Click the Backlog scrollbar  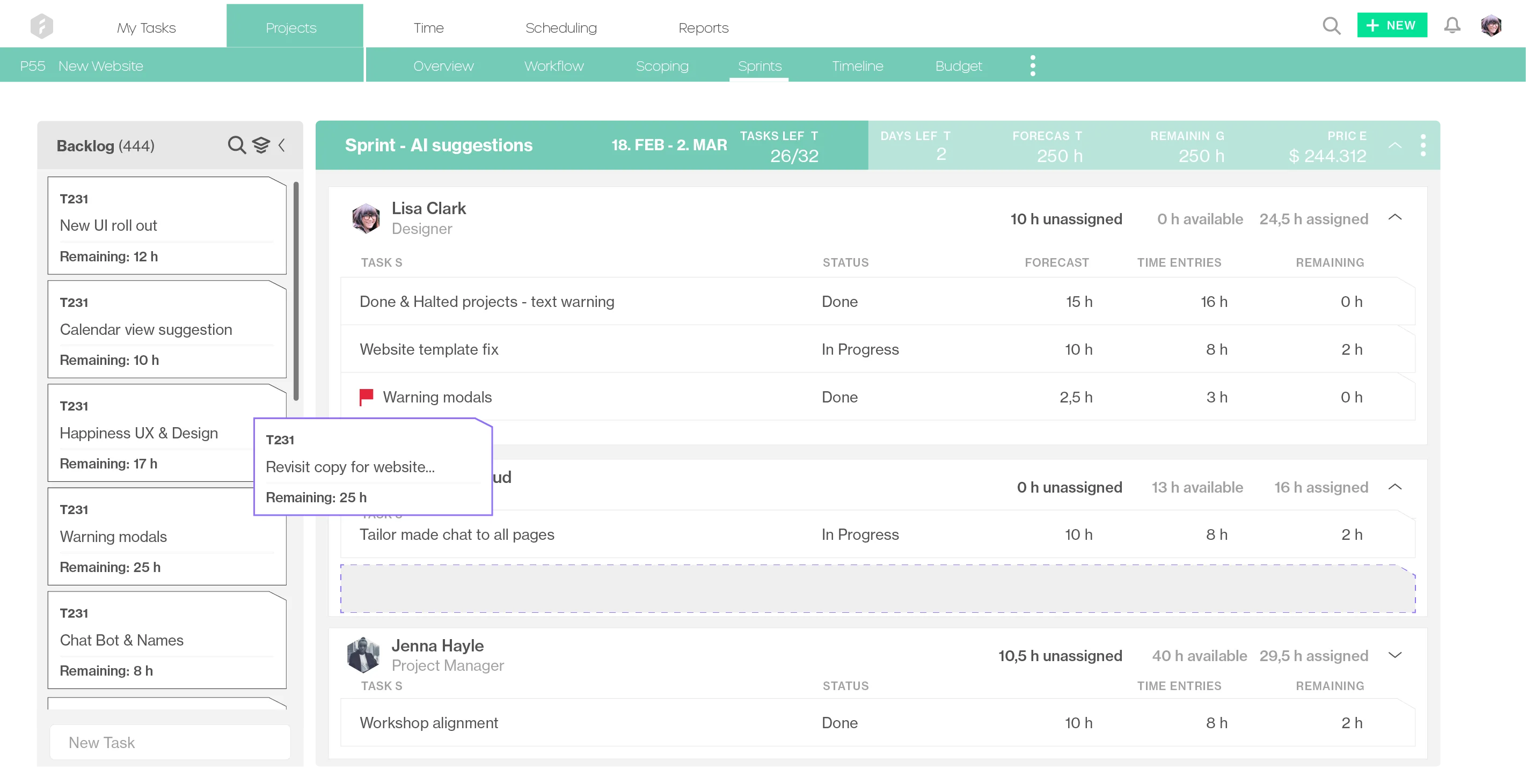pyautogui.click(x=296, y=291)
